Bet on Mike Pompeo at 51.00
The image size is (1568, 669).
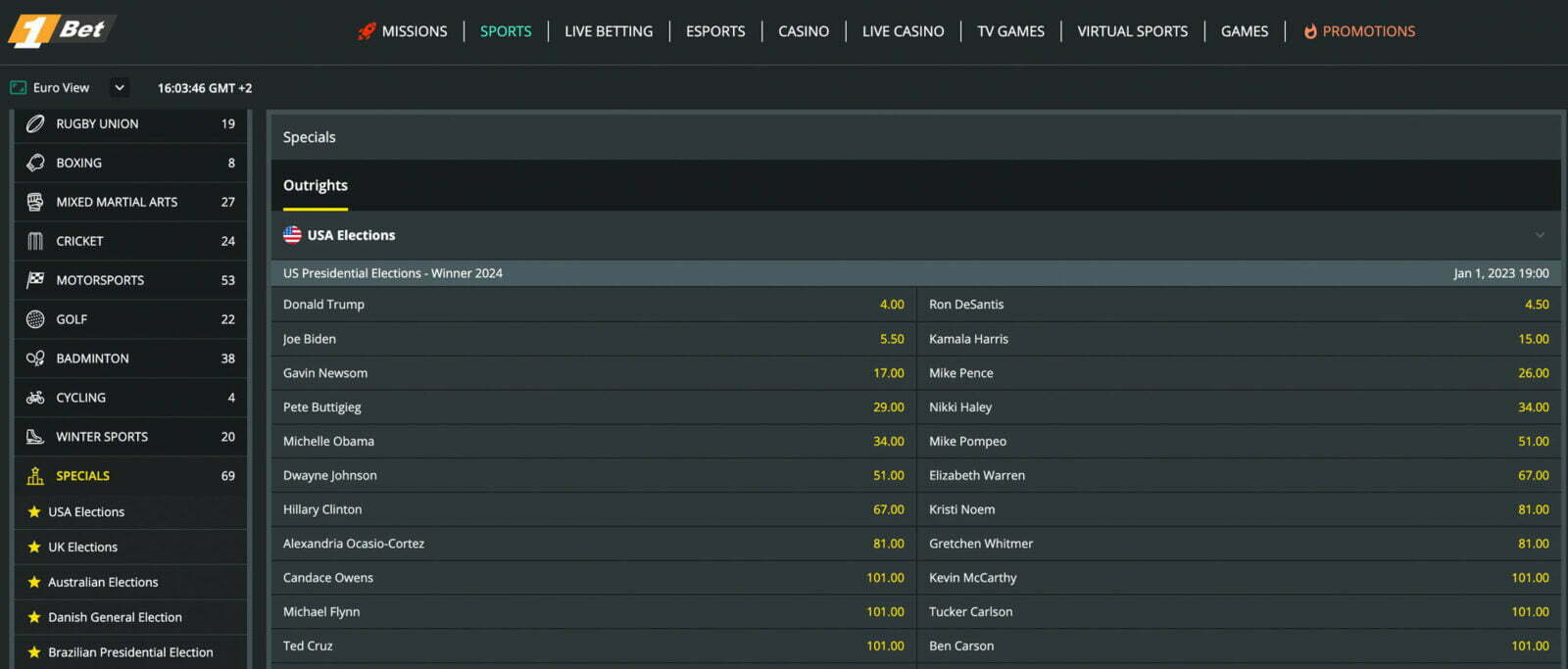click(x=1239, y=442)
